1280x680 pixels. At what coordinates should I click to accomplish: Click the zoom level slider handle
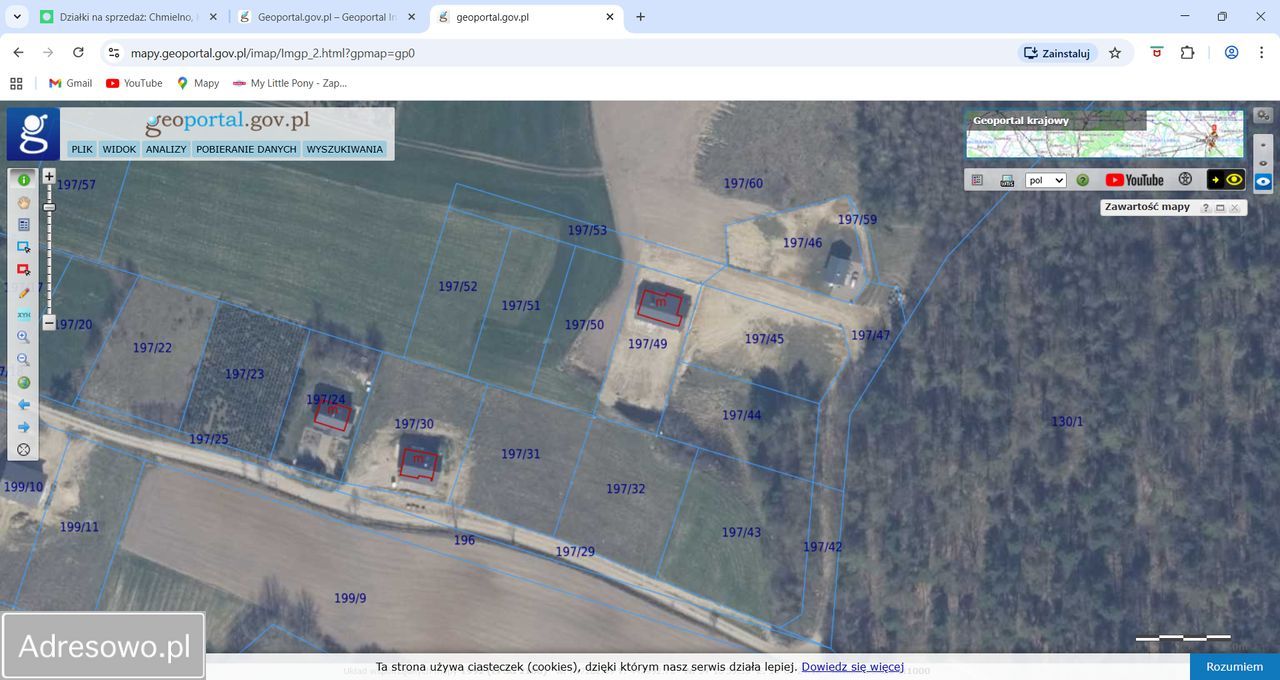tap(49, 207)
